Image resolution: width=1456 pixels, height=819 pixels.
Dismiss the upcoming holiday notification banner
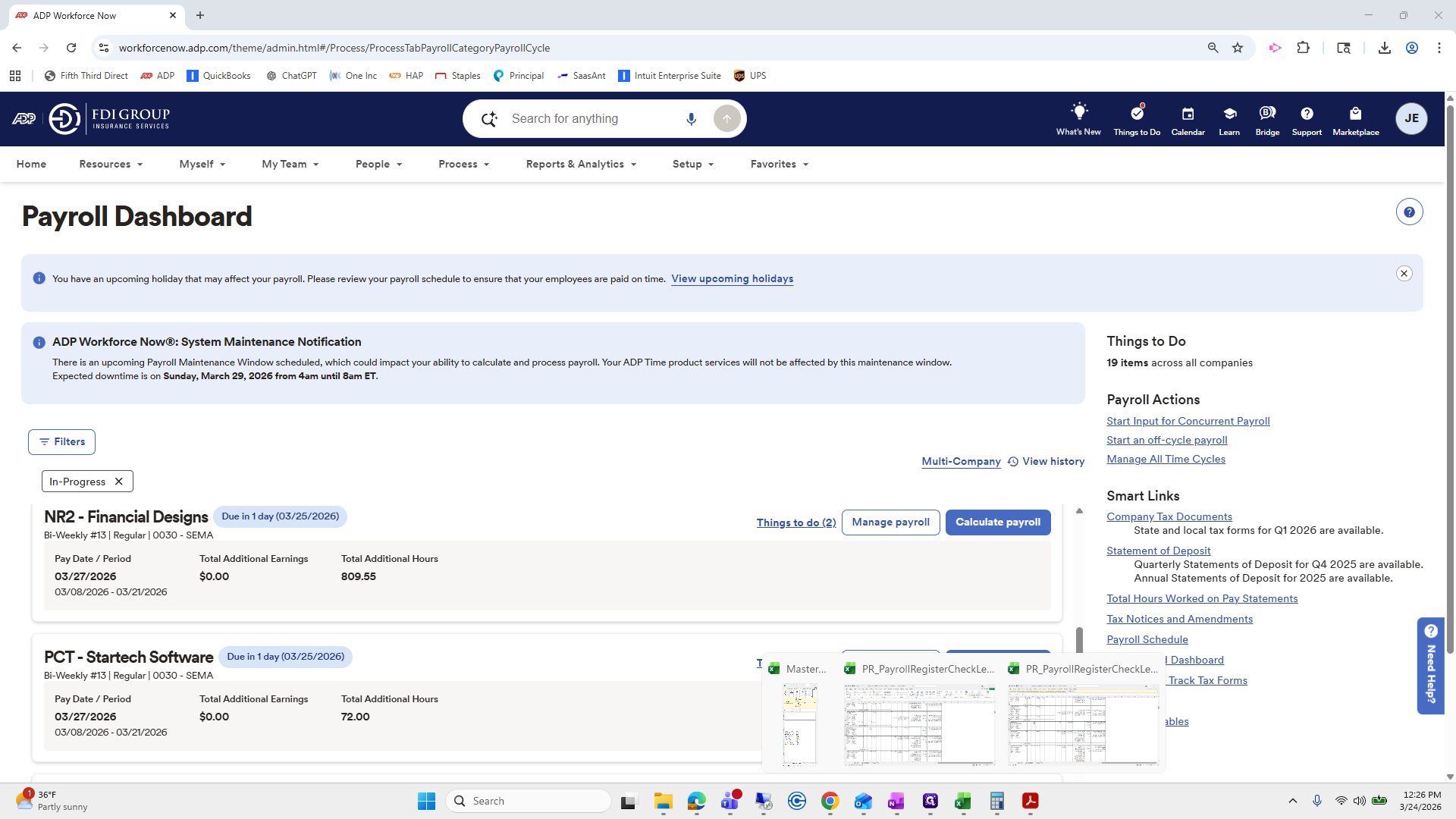[1404, 274]
